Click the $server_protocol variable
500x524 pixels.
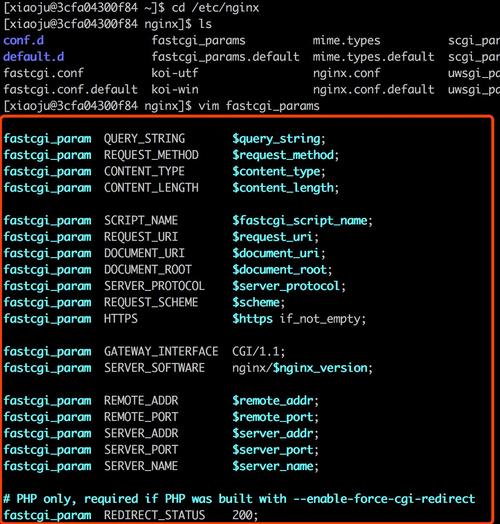[286, 286]
